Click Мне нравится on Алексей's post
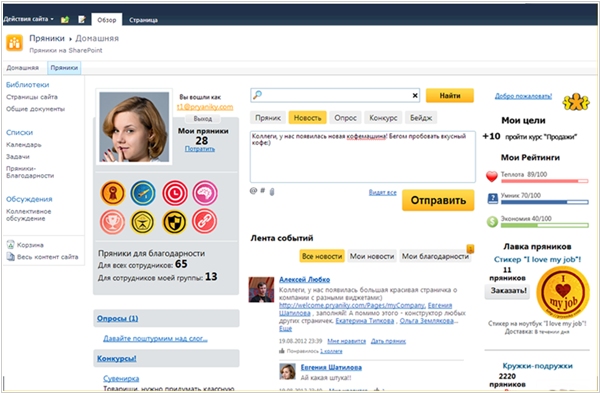Image resolution: width=600 pixels, height=393 pixels. click(347, 341)
